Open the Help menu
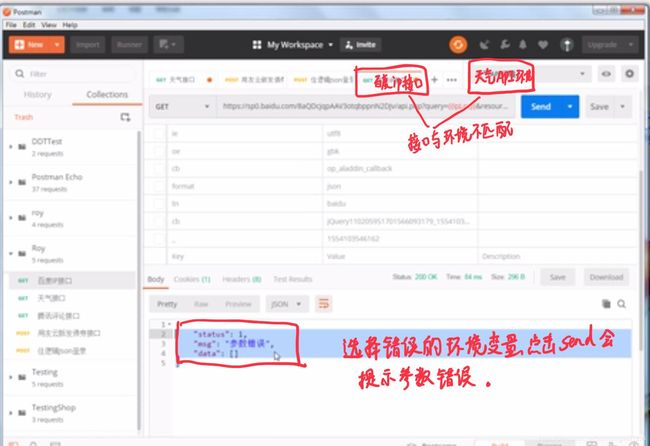 click(70, 25)
